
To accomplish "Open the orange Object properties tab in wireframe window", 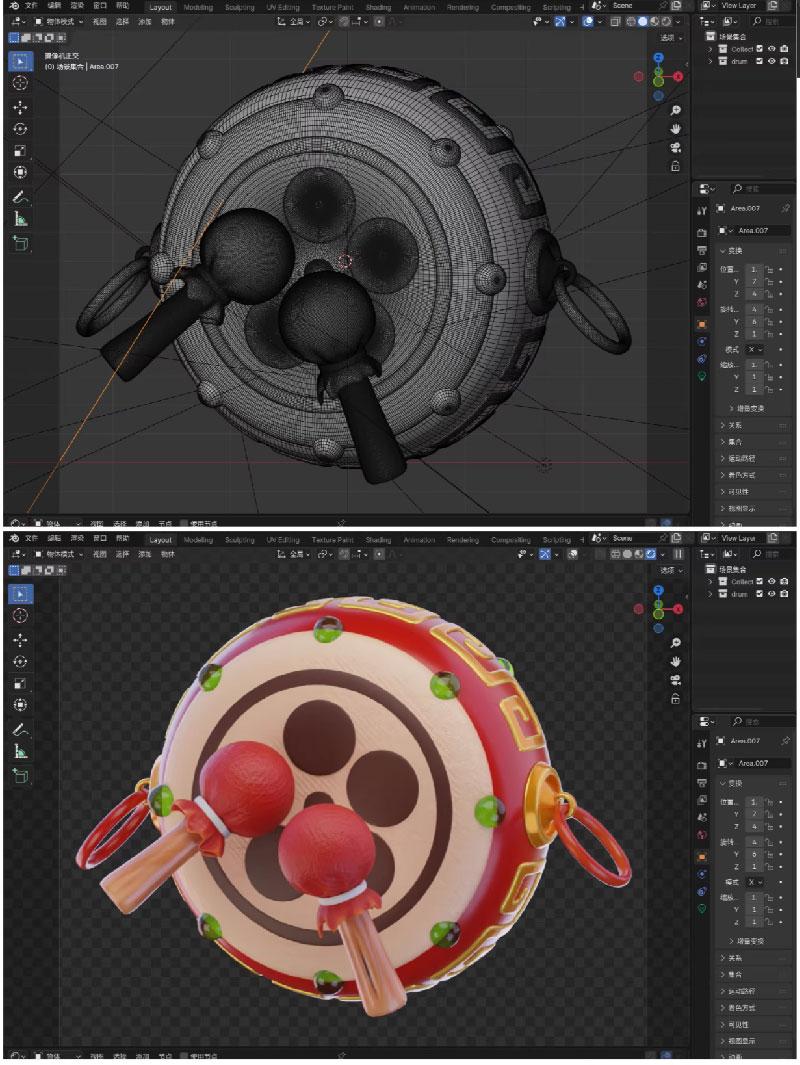I will (x=701, y=325).
